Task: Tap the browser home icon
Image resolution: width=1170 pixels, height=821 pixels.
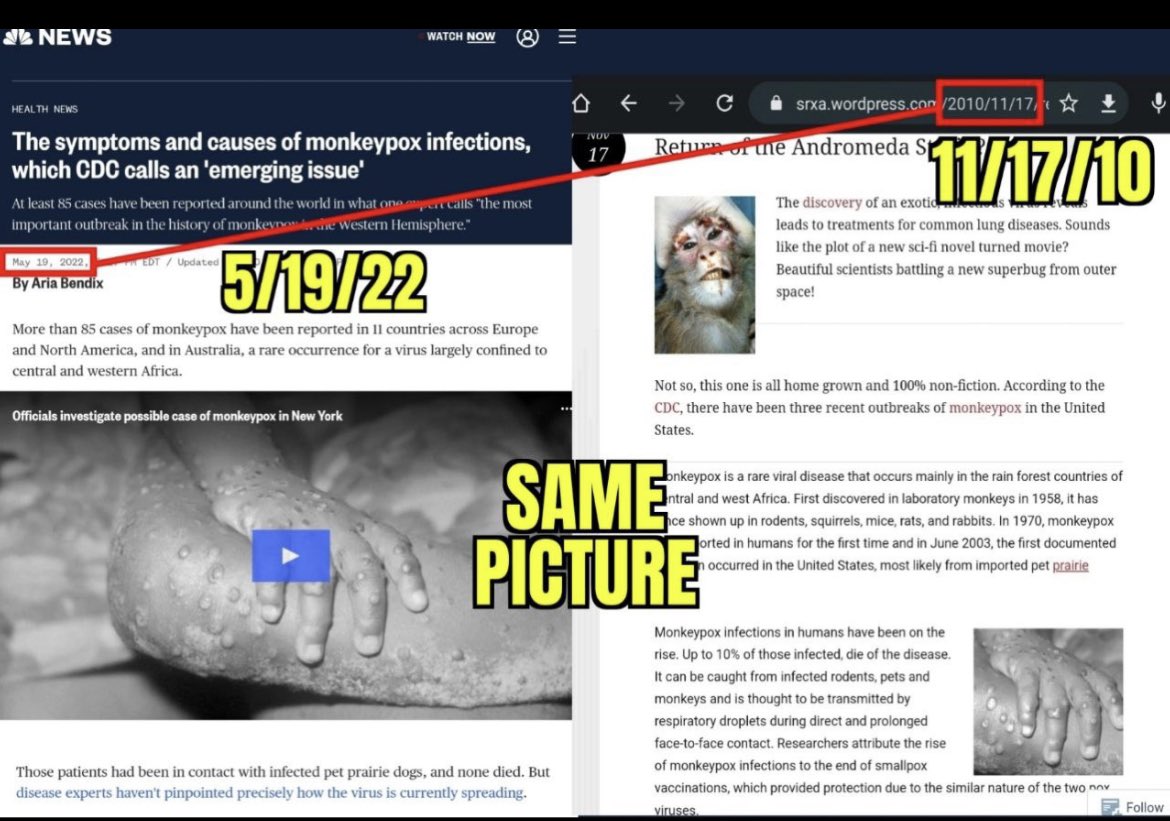Action: pos(581,103)
